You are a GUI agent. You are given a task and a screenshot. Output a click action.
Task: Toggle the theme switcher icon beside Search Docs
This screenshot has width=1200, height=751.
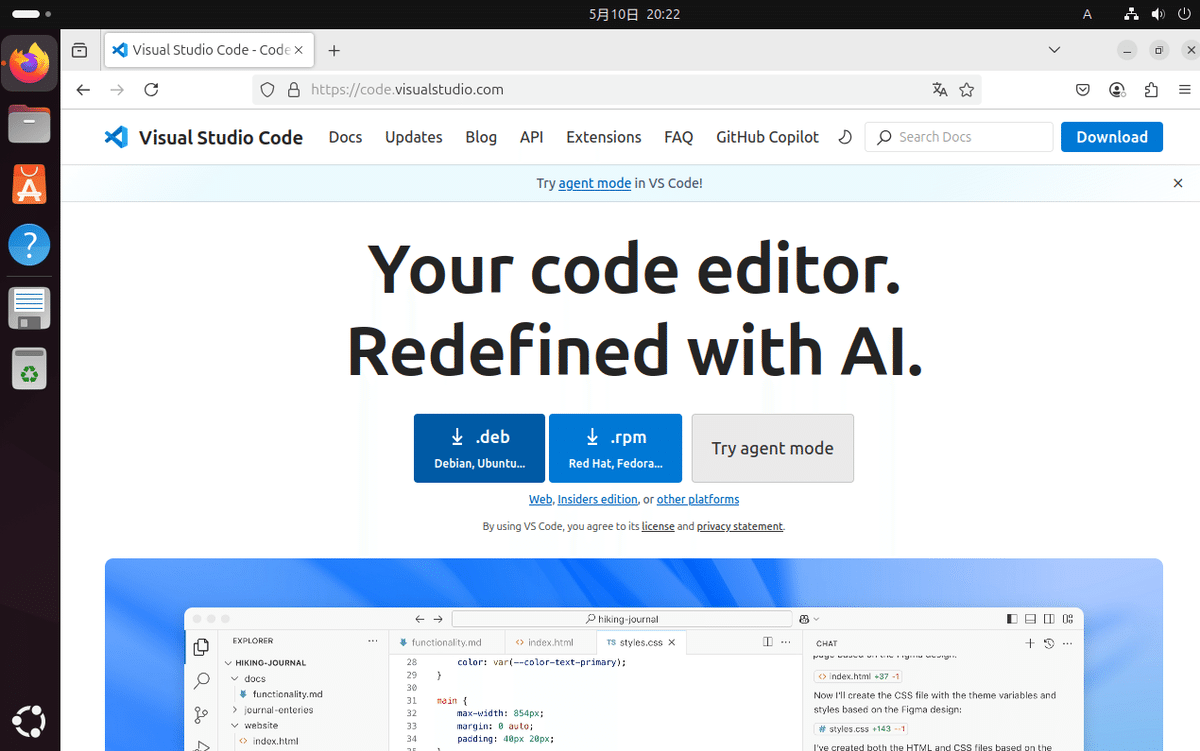point(844,137)
